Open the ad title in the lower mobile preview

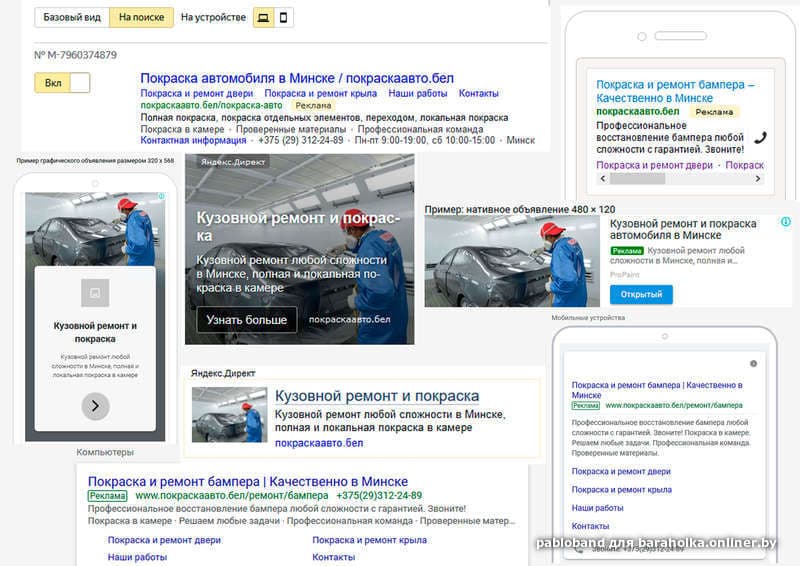tap(657, 390)
